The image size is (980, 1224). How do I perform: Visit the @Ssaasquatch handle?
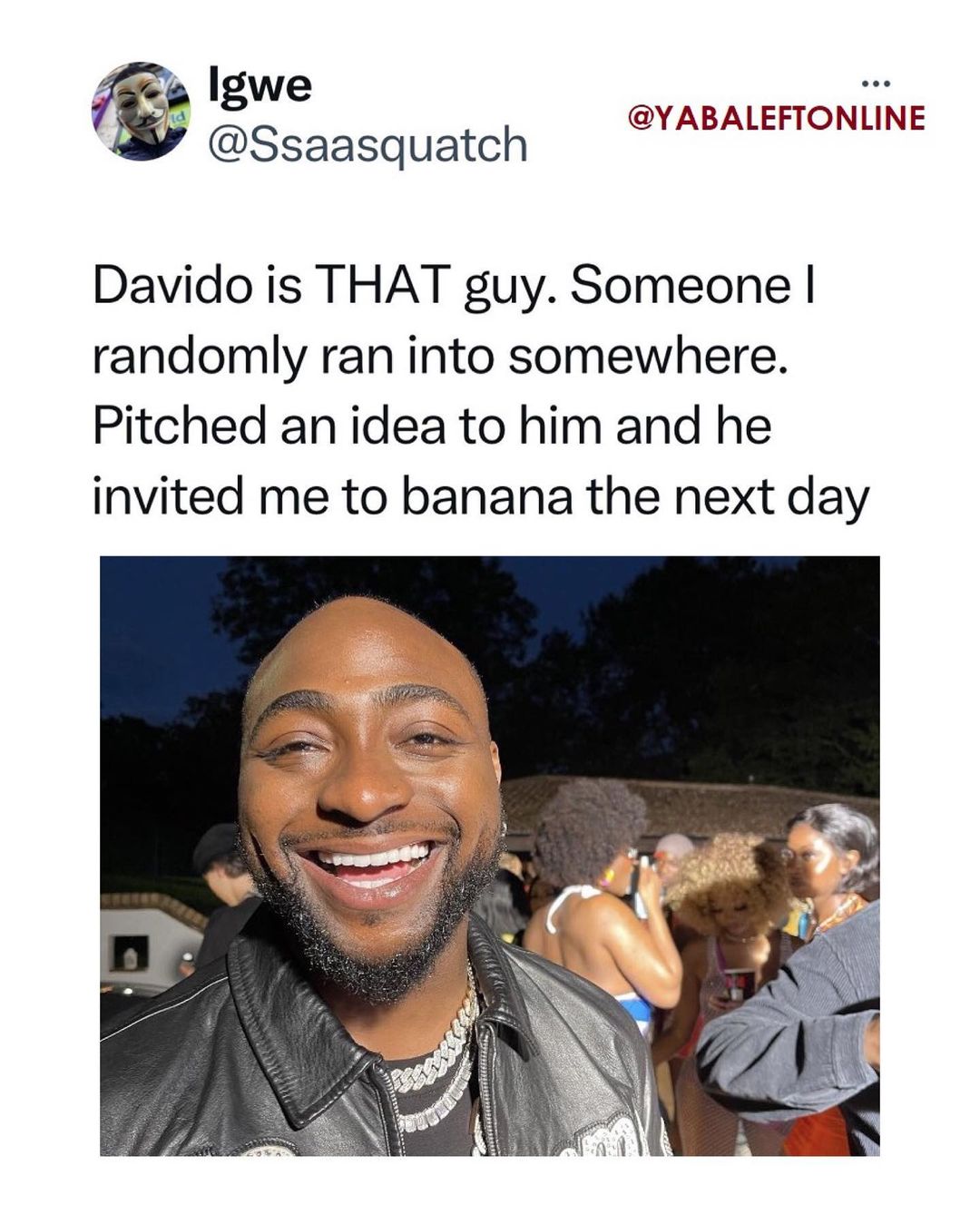(x=367, y=143)
